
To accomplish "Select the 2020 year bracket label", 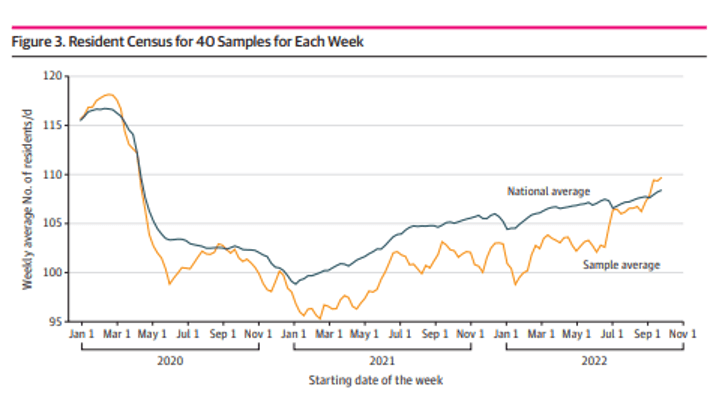I will (x=170, y=357).
